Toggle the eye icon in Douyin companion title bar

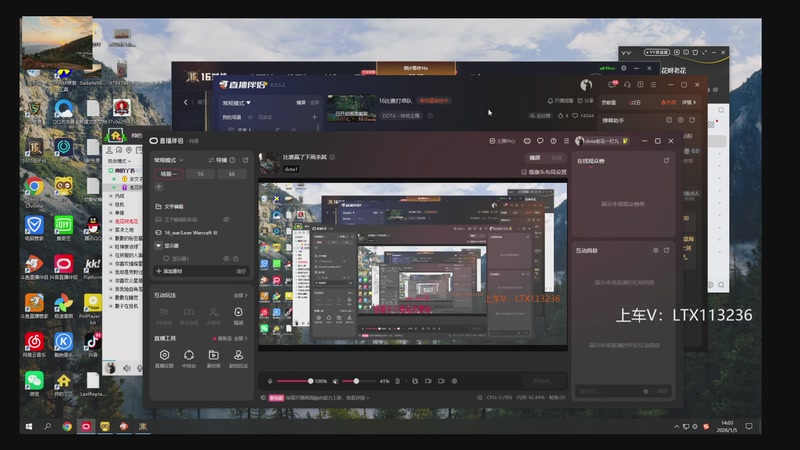click(x=527, y=141)
